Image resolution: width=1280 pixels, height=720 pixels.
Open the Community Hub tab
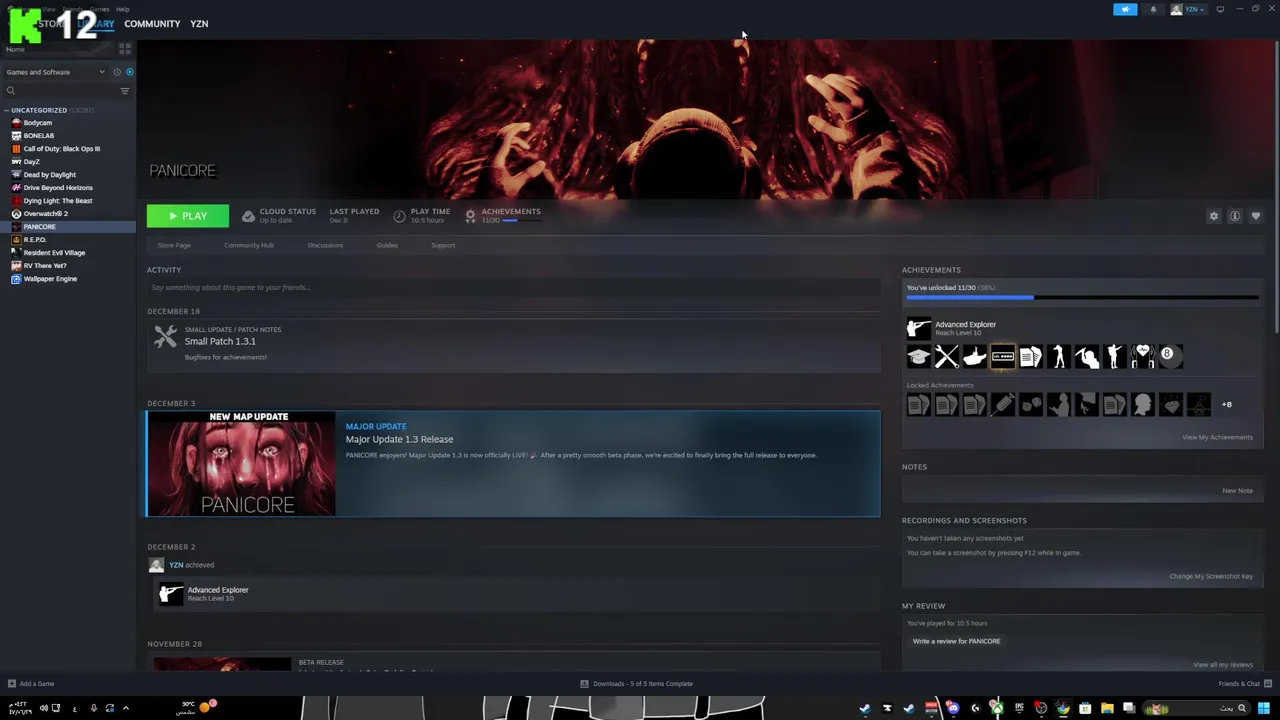pos(249,245)
